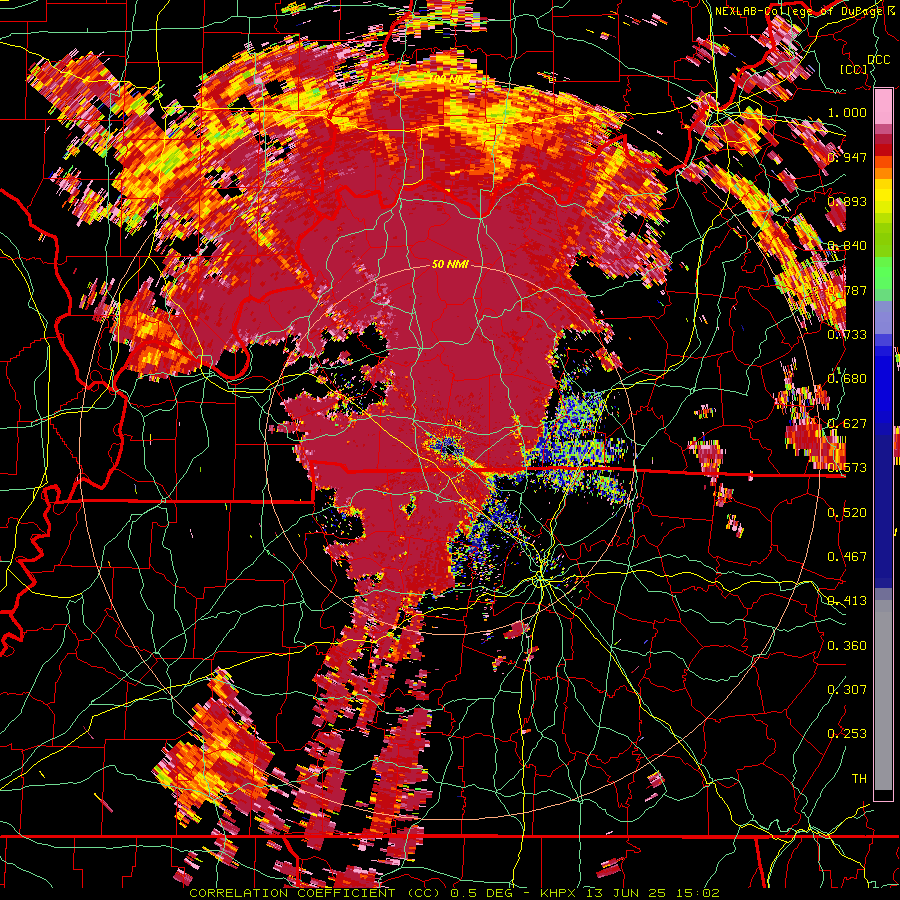This screenshot has width=900, height=900.
Task: Click the yellow band of the color scale
Action: pos(883,198)
